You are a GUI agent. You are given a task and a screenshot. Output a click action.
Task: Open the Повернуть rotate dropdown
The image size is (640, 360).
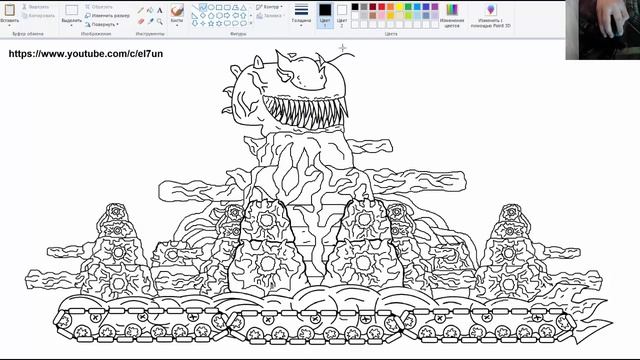pos(102,24)
